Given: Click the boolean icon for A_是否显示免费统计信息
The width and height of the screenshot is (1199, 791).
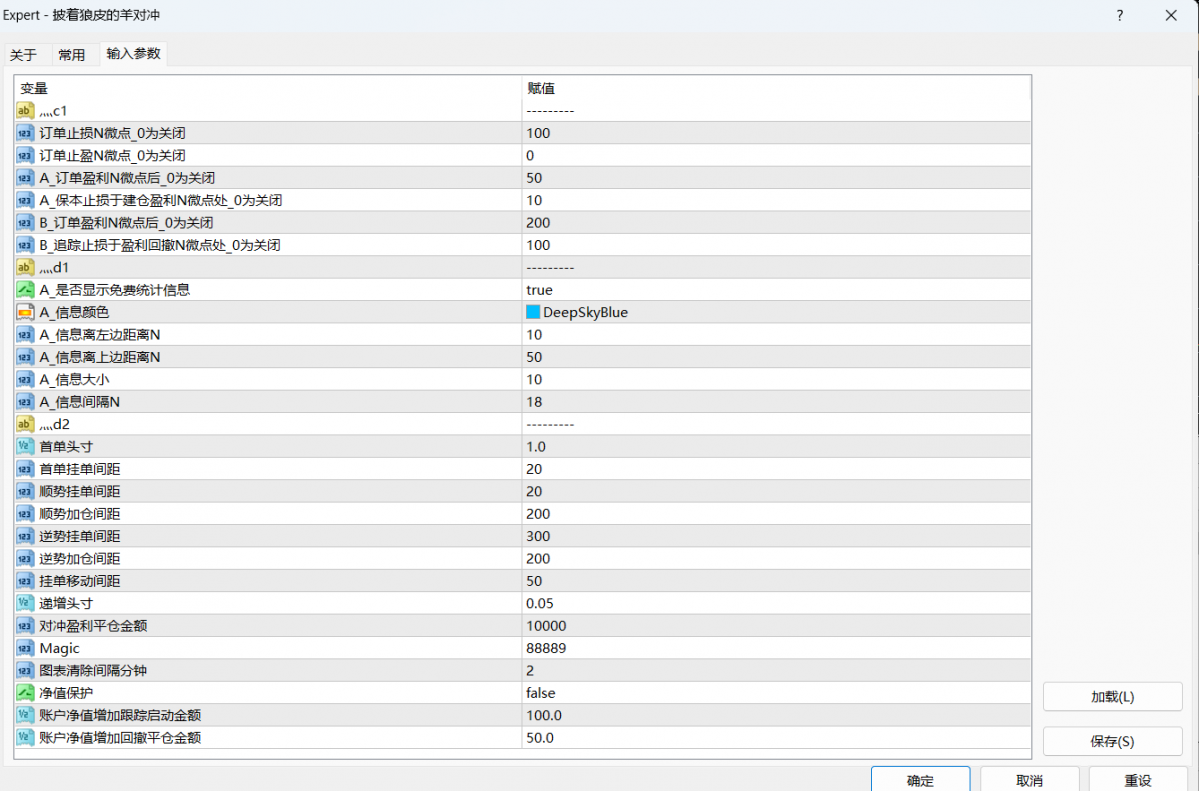Looking at the screenshot, I should (25, 290).
